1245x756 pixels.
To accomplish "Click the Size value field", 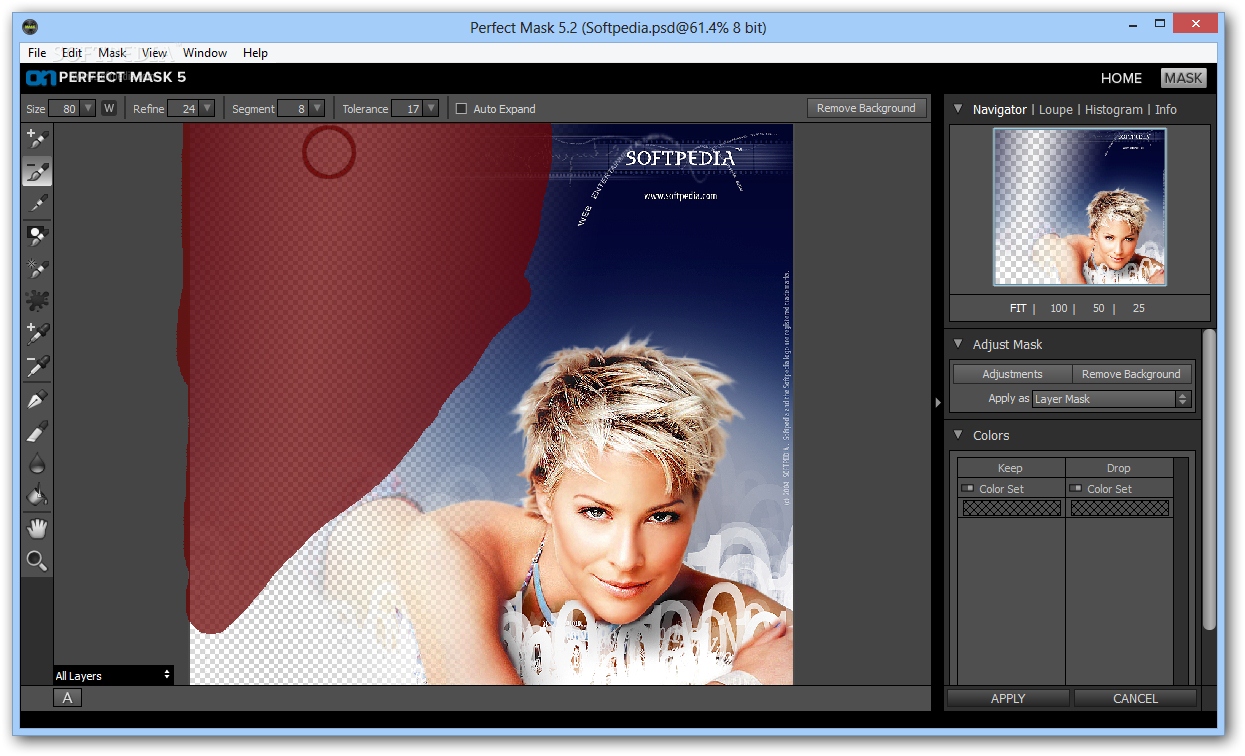I will [x=64, y=108].
